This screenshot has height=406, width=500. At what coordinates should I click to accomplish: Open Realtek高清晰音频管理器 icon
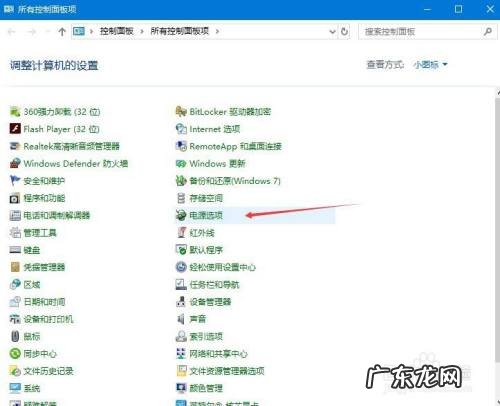[x=15, y=146]
